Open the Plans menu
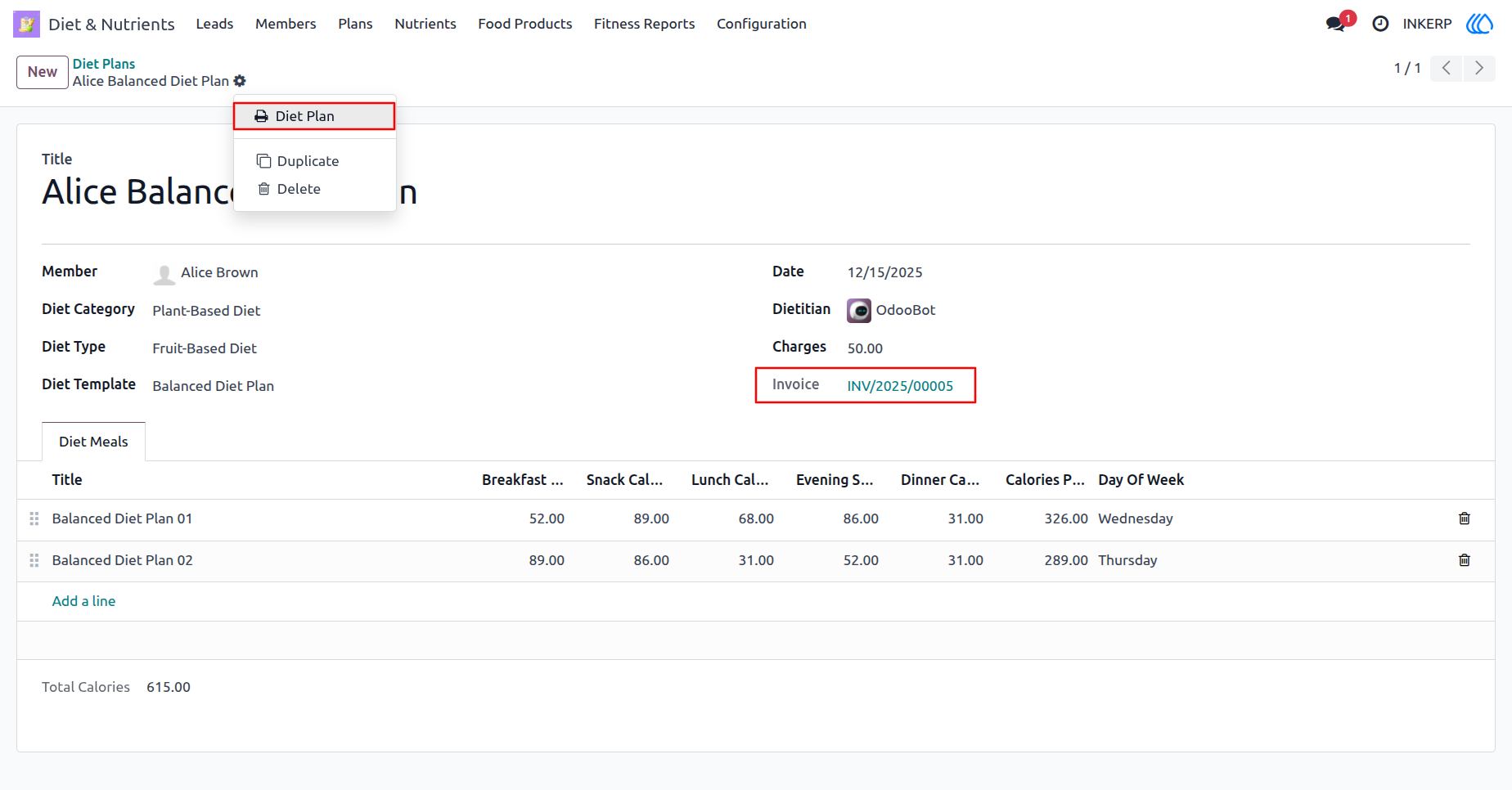Screen dimensions: 1512x790 click(x=355, y=24)
